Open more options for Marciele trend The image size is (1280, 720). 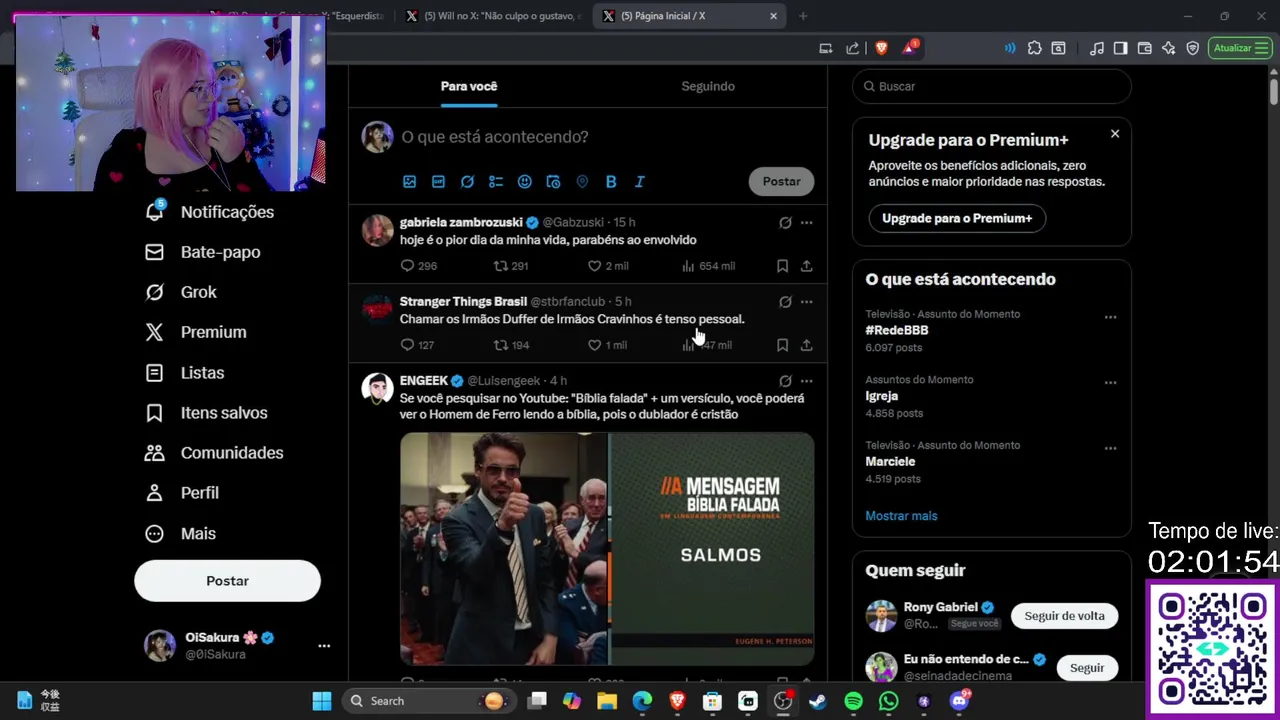tap(1110, 448)
